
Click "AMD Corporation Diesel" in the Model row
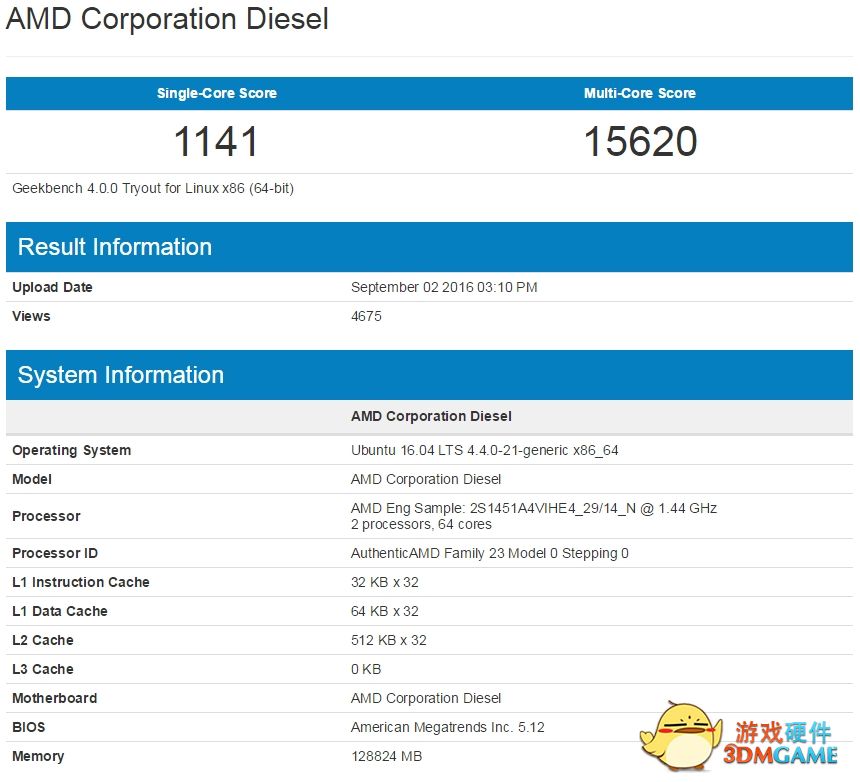pyautogui.click(x=426, y=479)
